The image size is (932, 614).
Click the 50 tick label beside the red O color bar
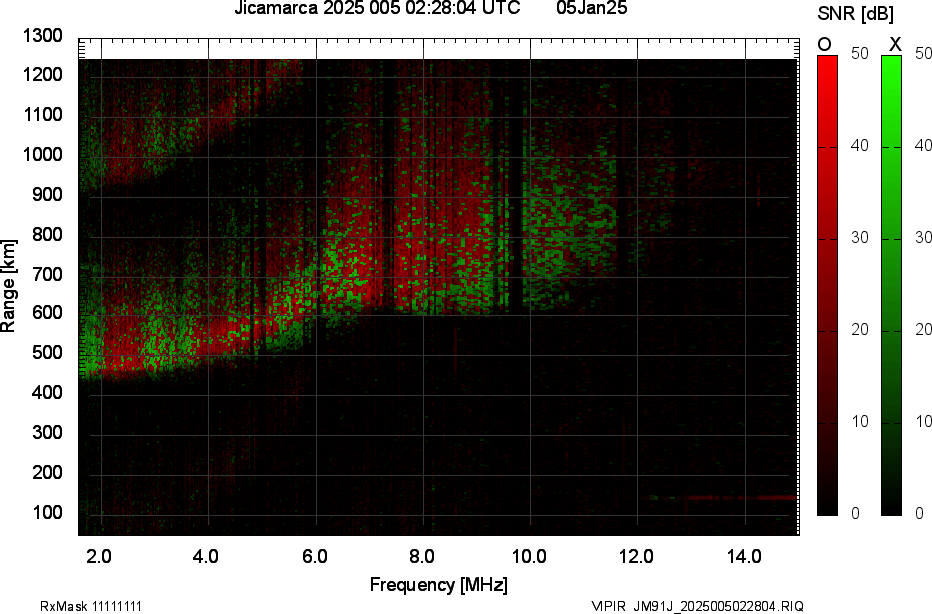click(x=859, y=53)
